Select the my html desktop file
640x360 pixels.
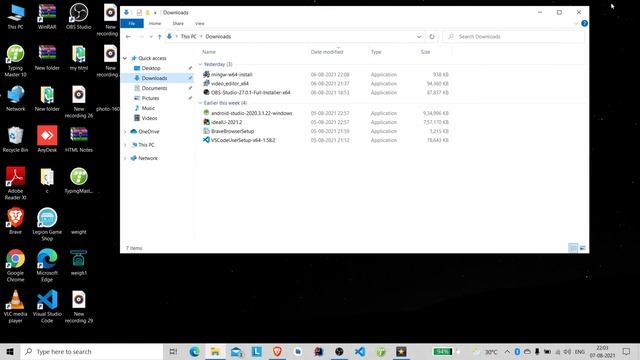(78, 58)
